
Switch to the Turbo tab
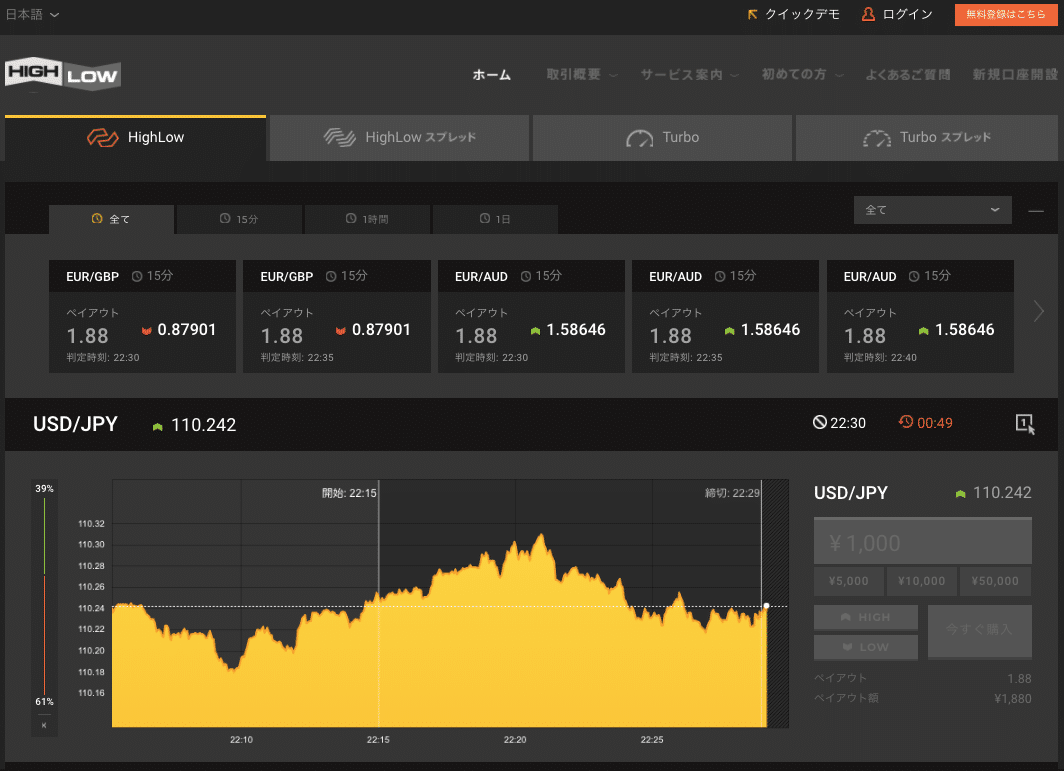tap(662, 138)
